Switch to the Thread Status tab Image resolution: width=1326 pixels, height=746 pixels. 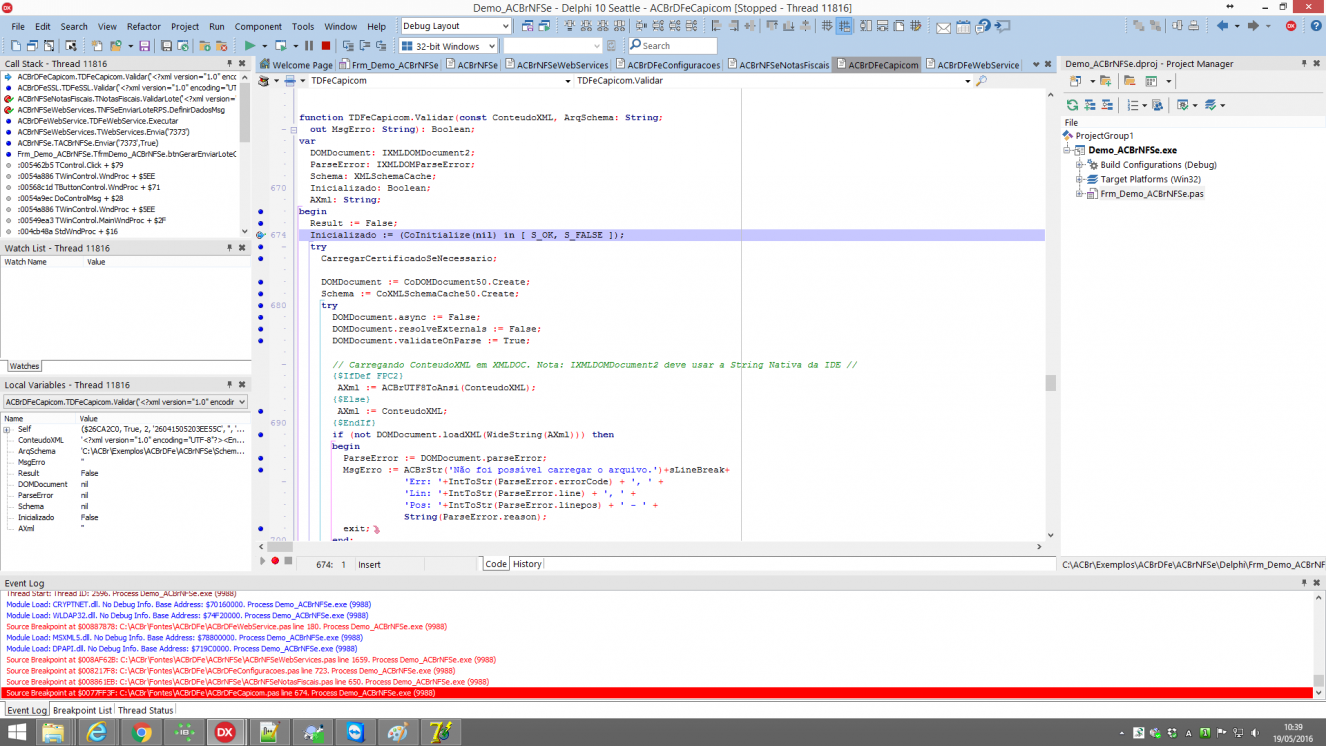tap(145, 710)
